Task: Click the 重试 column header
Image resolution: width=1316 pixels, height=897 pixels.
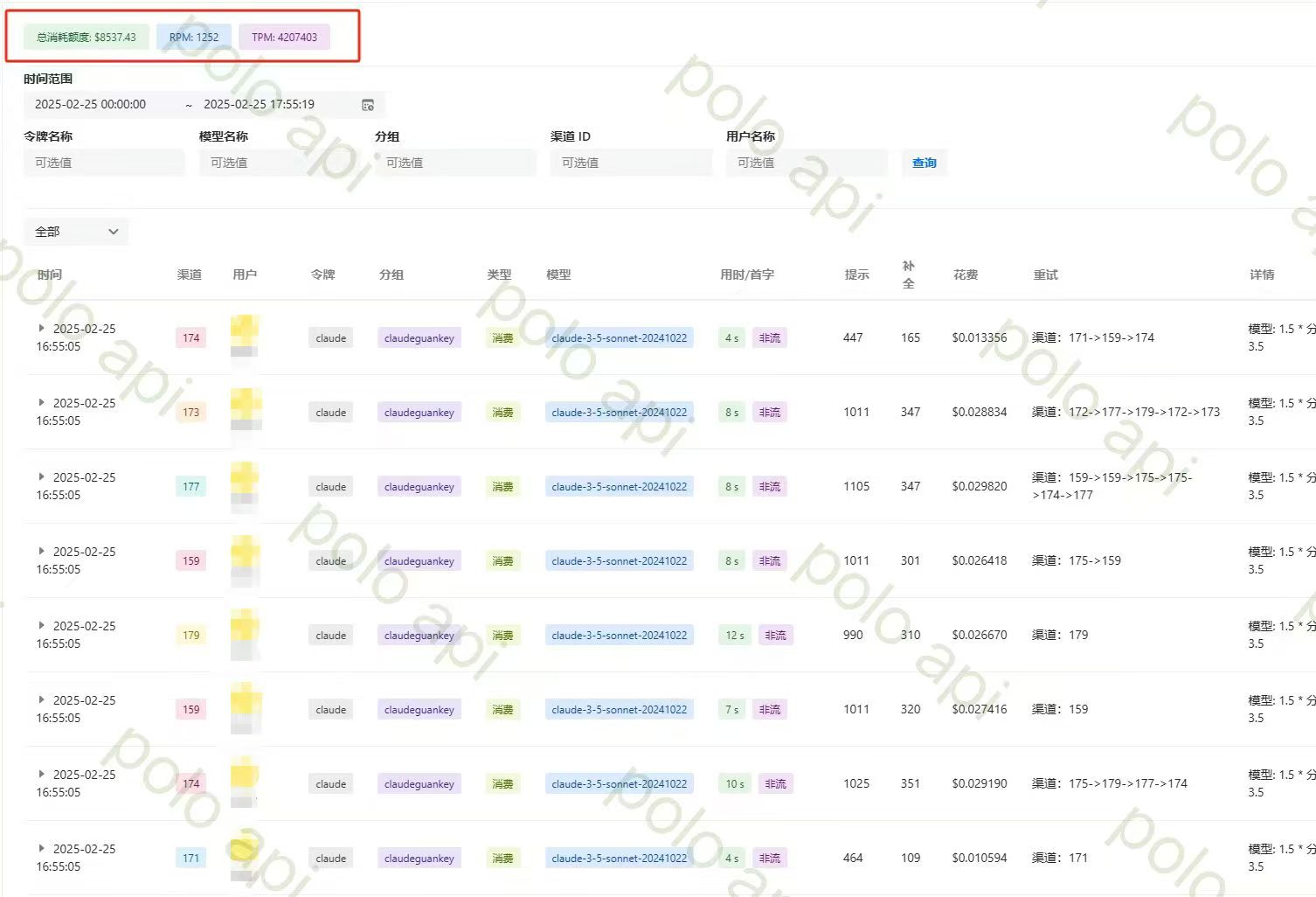Action: click(1045, 275)
